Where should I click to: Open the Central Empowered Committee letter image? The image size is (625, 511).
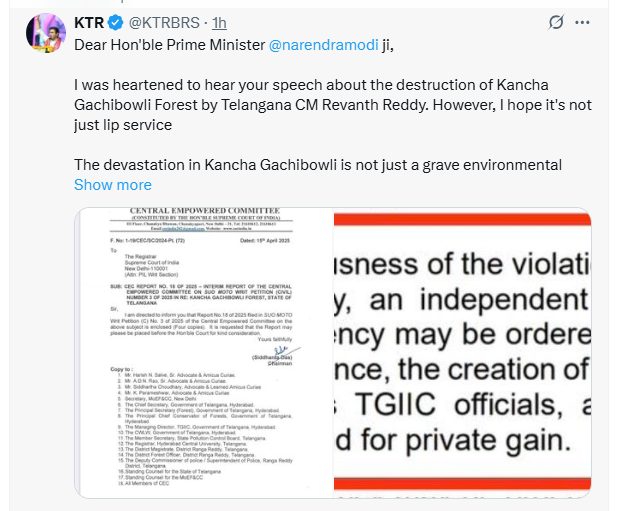coord(204,353)
